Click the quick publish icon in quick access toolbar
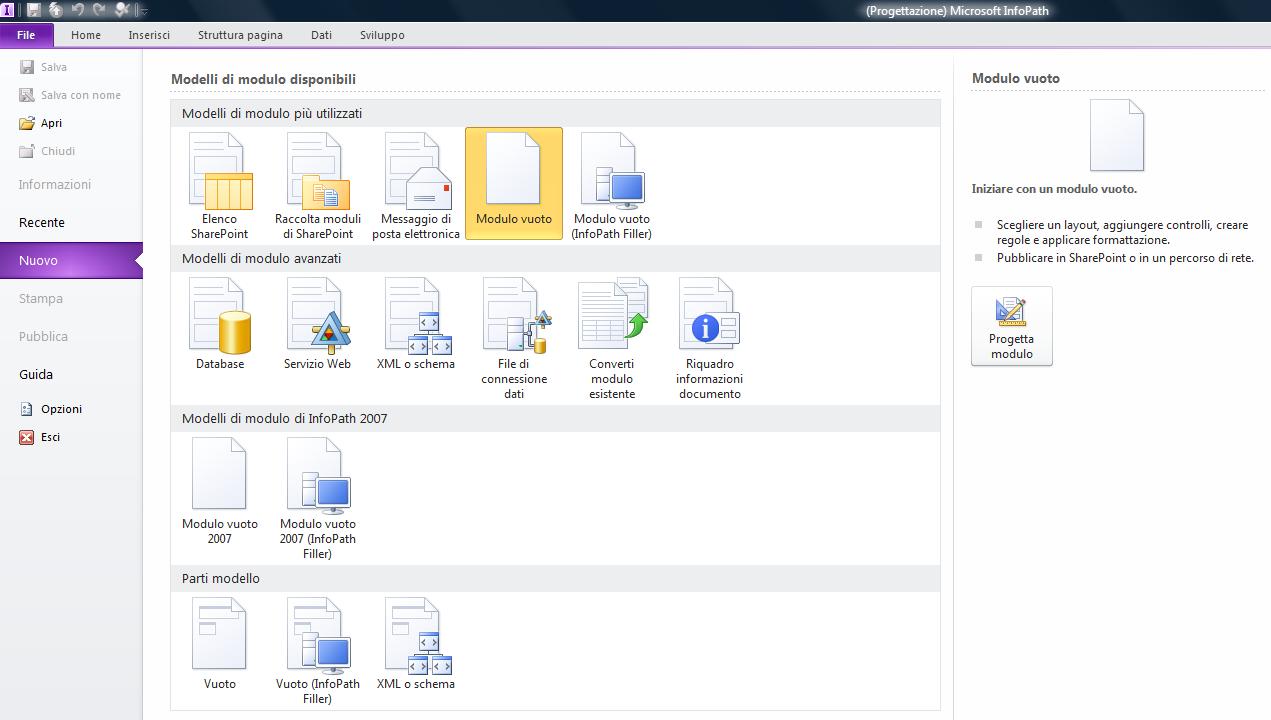 (x=55, y=10)
